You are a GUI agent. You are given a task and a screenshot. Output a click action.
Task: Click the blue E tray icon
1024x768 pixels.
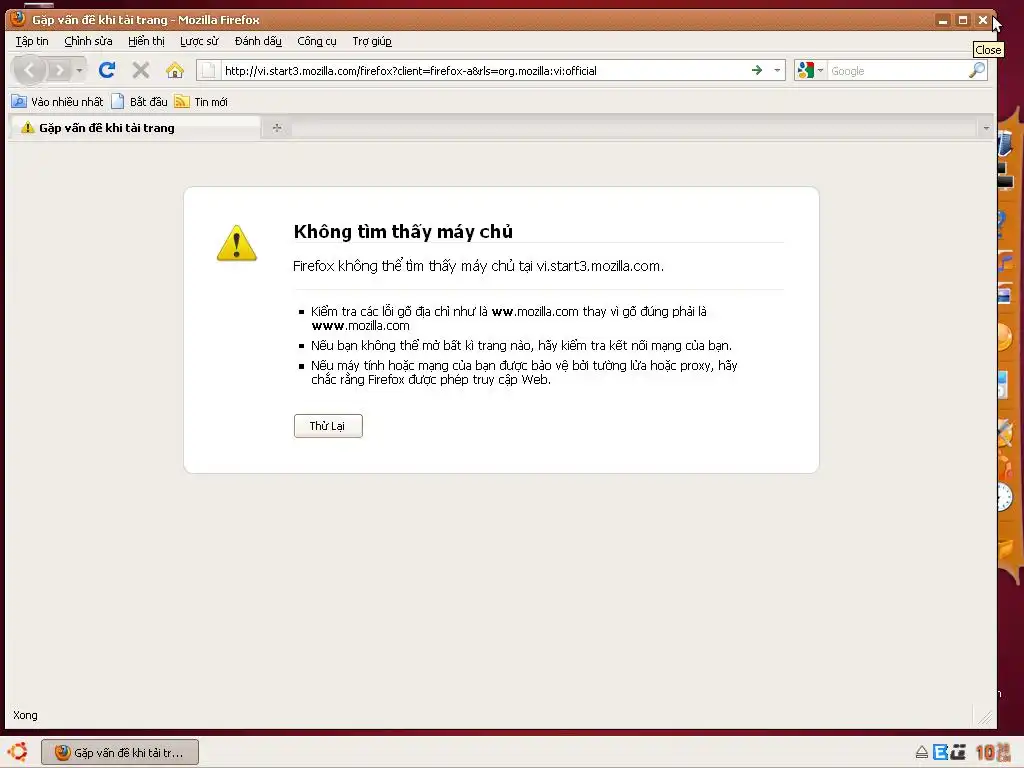(x=940, y=752)
